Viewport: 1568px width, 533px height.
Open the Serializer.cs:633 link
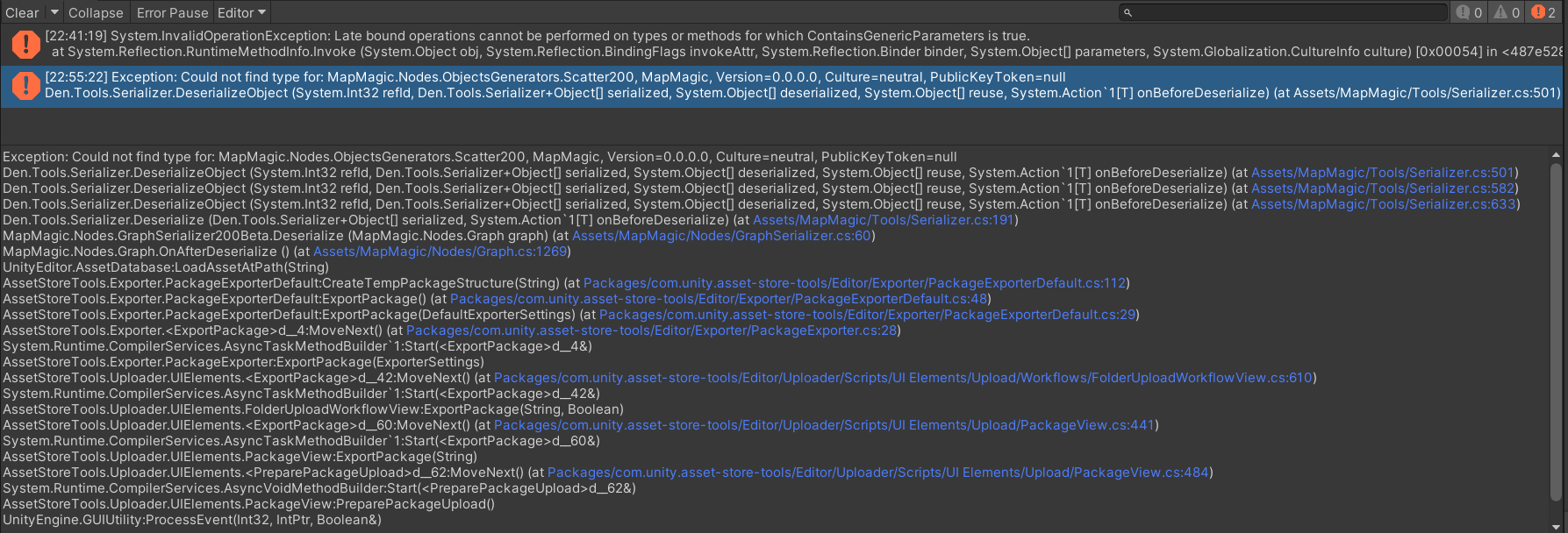[x=1383, y=204]
